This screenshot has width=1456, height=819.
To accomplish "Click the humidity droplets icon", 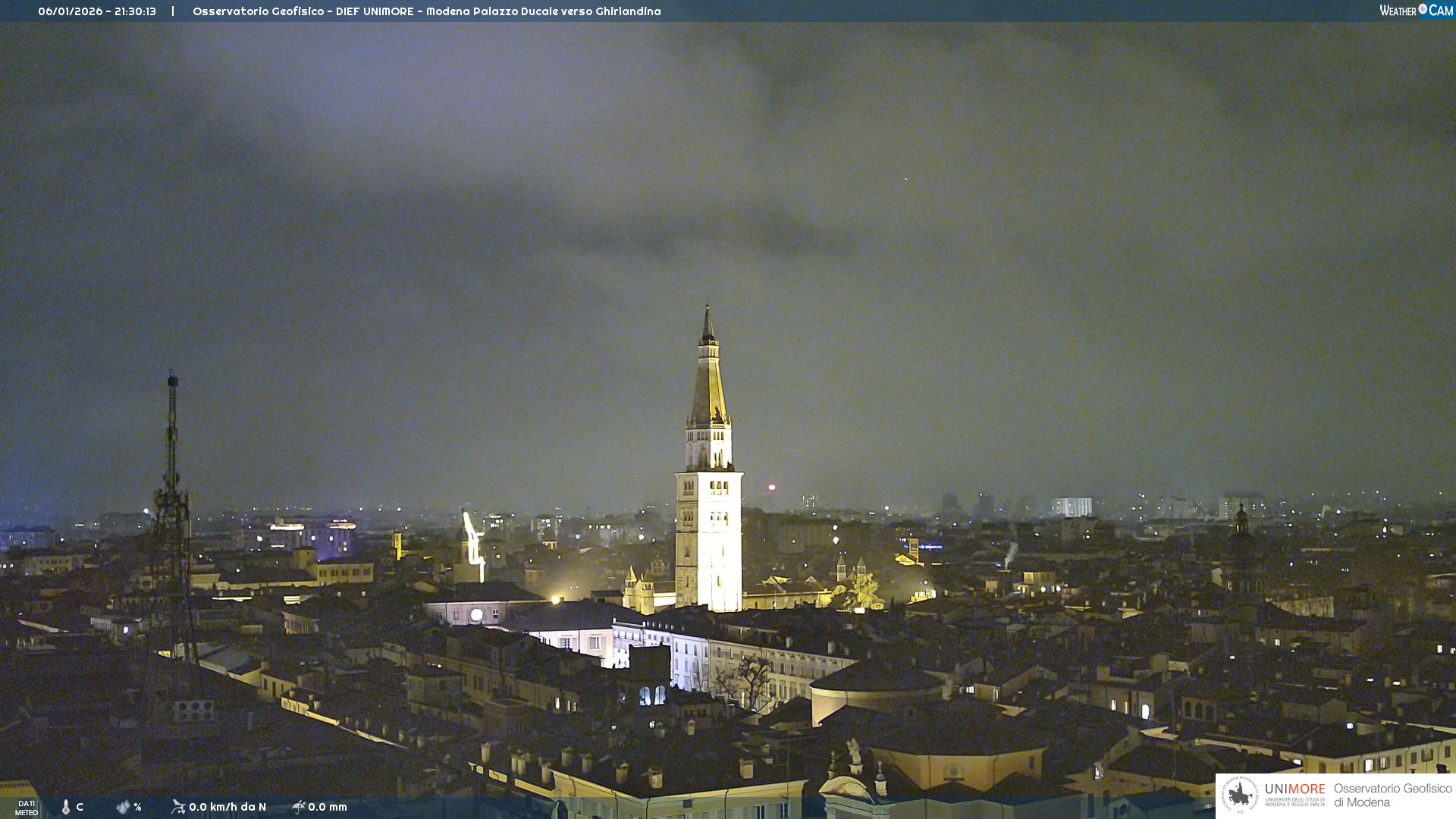I will tap(123, 807).
